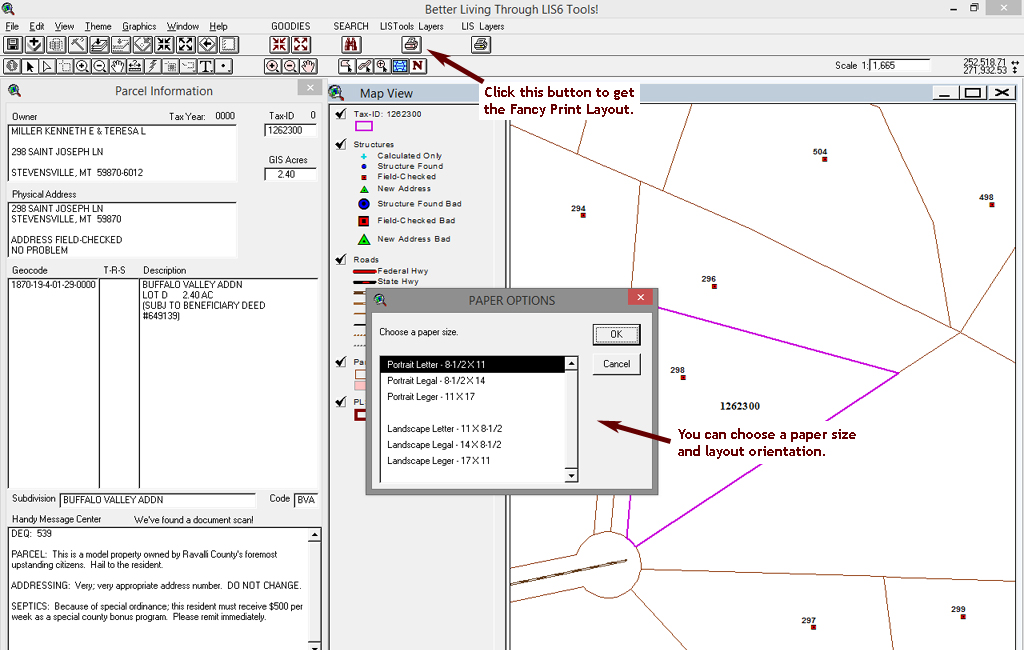Viewport: 1024px width, 650px height.
Task: Click message center scroll up arrow
Action: [315, 534]
